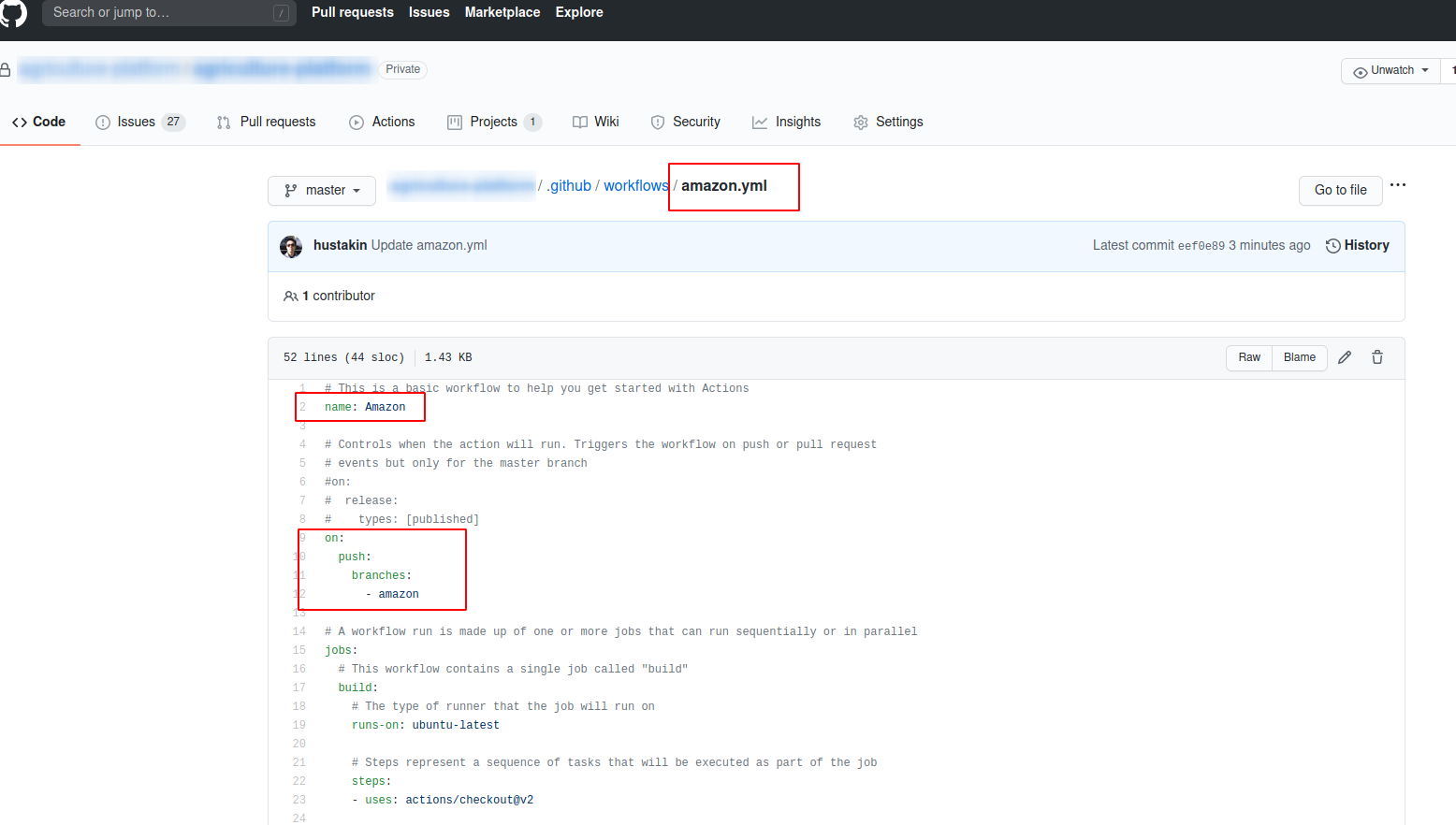This screenshot has height=825, width=1456.
Task: Click the repository search field
Action: pos(168,13)
